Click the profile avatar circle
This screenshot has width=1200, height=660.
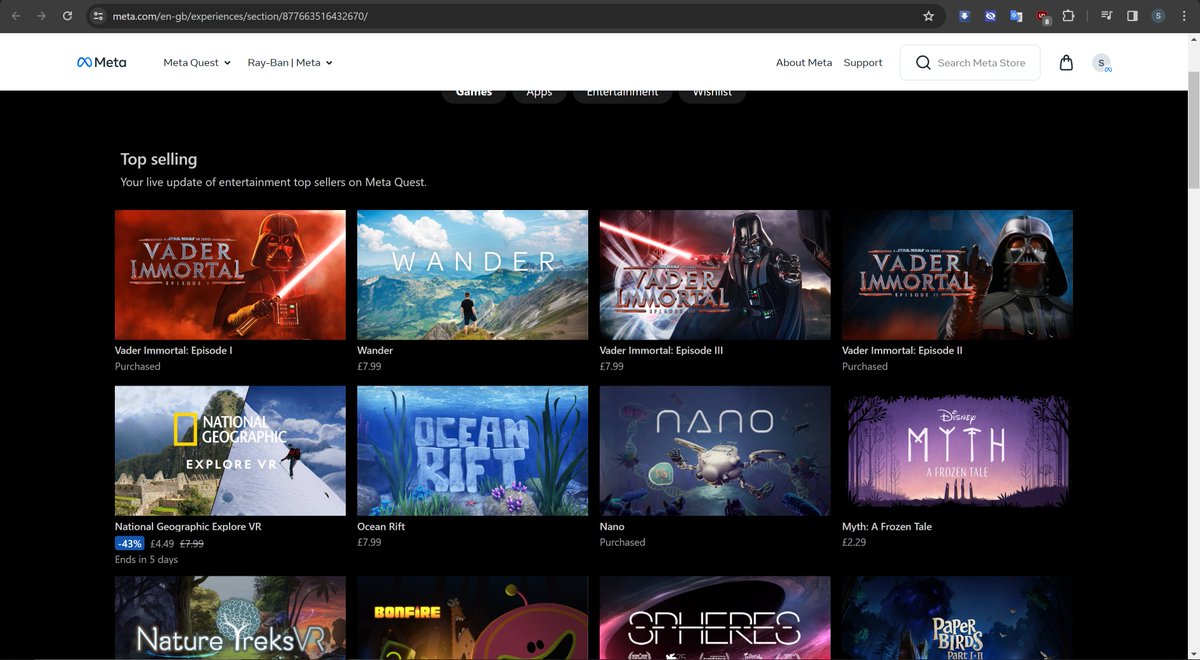click(x=1101, y=62)
